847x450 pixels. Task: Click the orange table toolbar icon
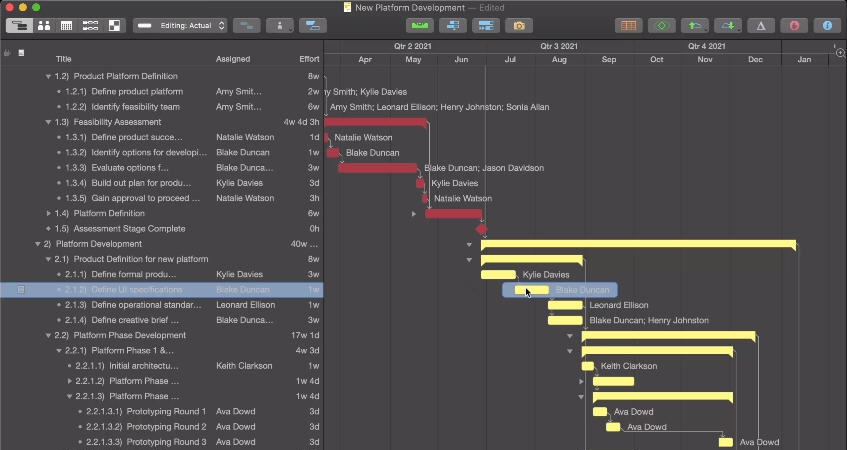point(629,25)
